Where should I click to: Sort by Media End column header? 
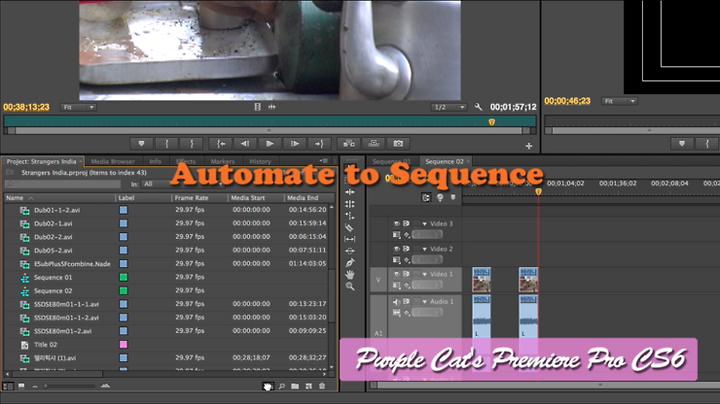click(x=308, y=198)
